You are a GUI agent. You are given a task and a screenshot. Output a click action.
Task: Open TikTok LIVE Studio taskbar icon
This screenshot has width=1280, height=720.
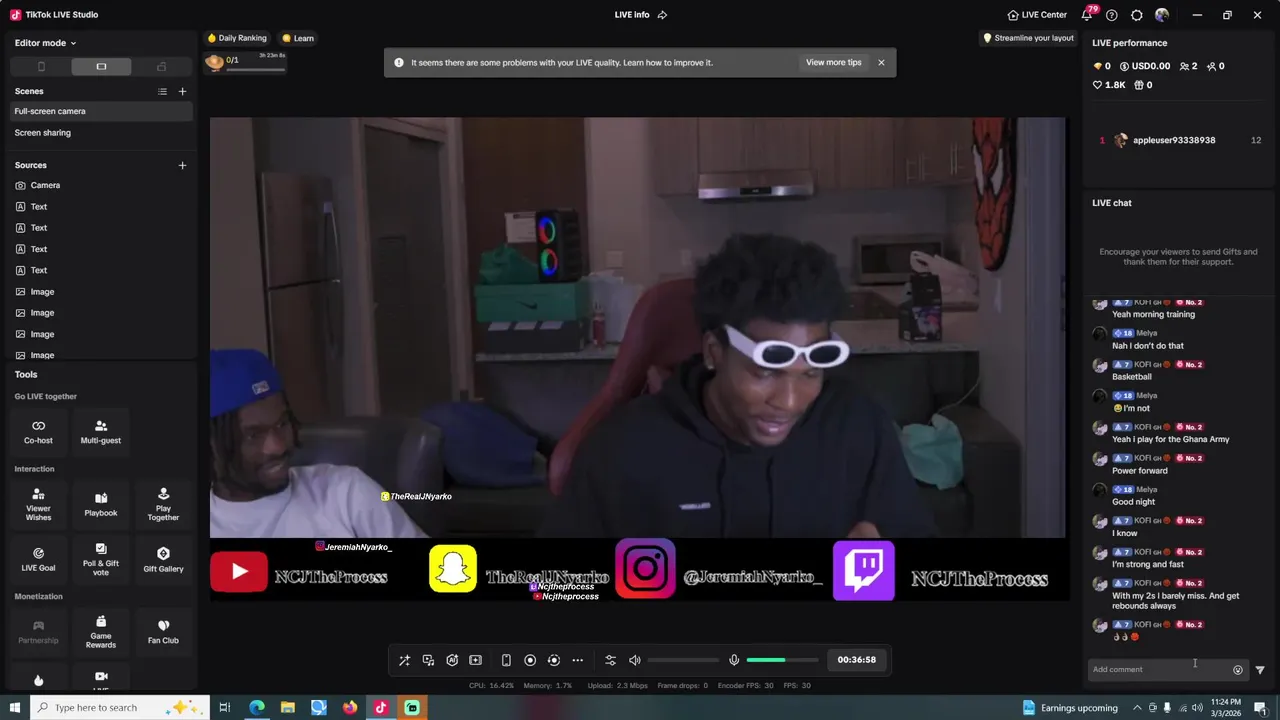point(381,707)
